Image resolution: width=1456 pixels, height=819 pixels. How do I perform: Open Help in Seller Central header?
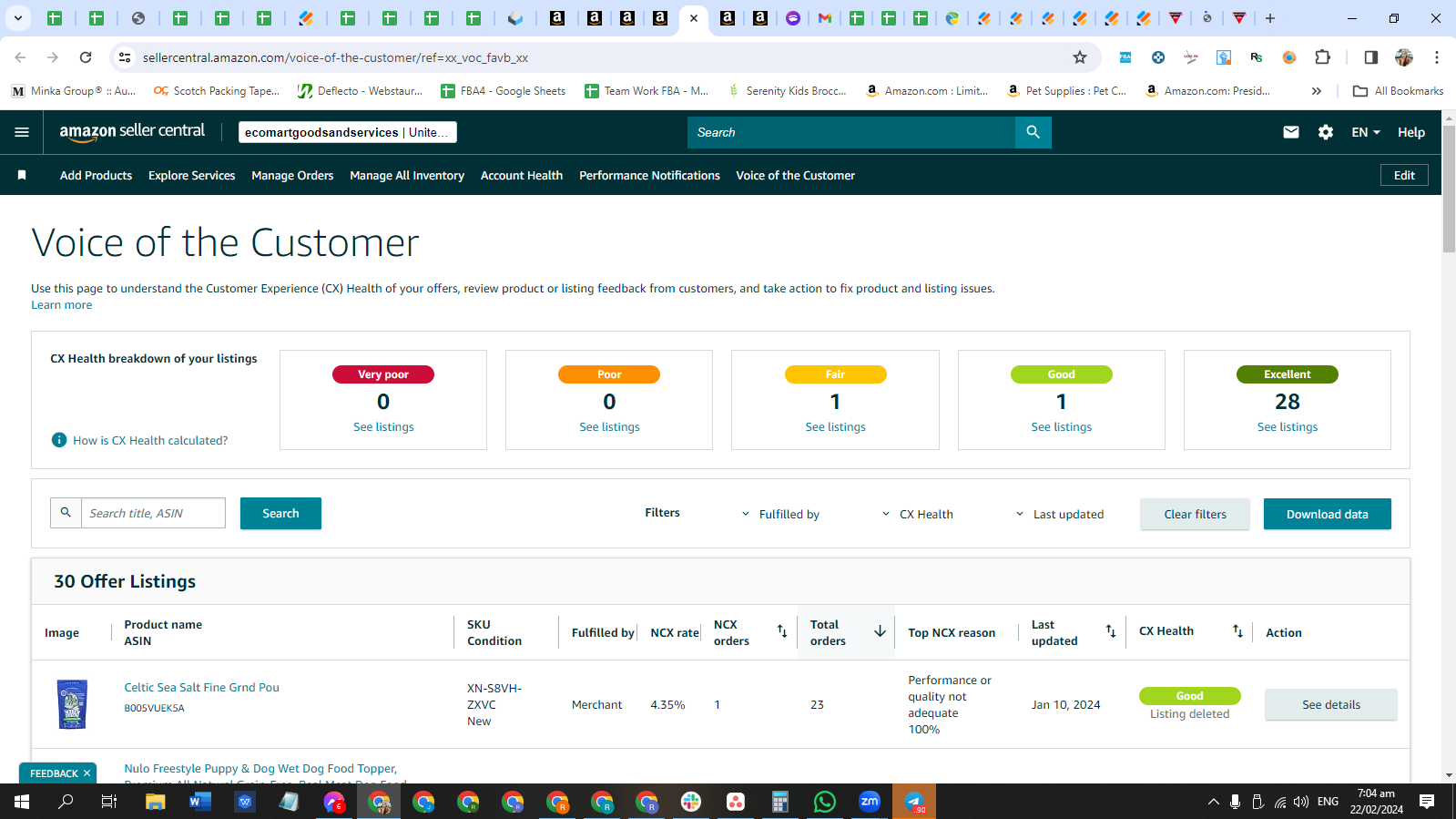[1410, 132]
